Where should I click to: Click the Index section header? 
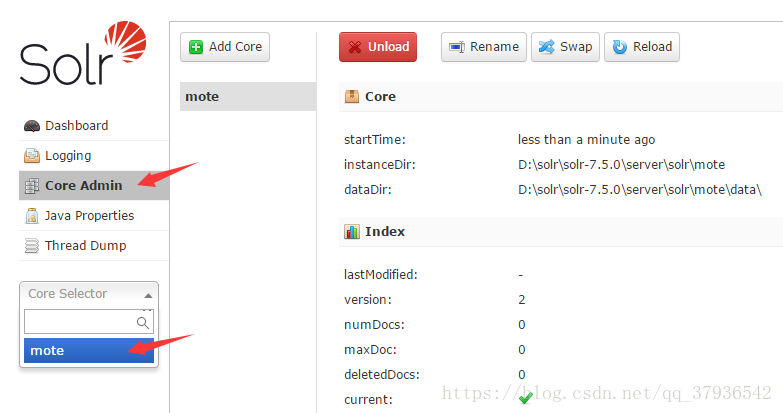point(384,232)
